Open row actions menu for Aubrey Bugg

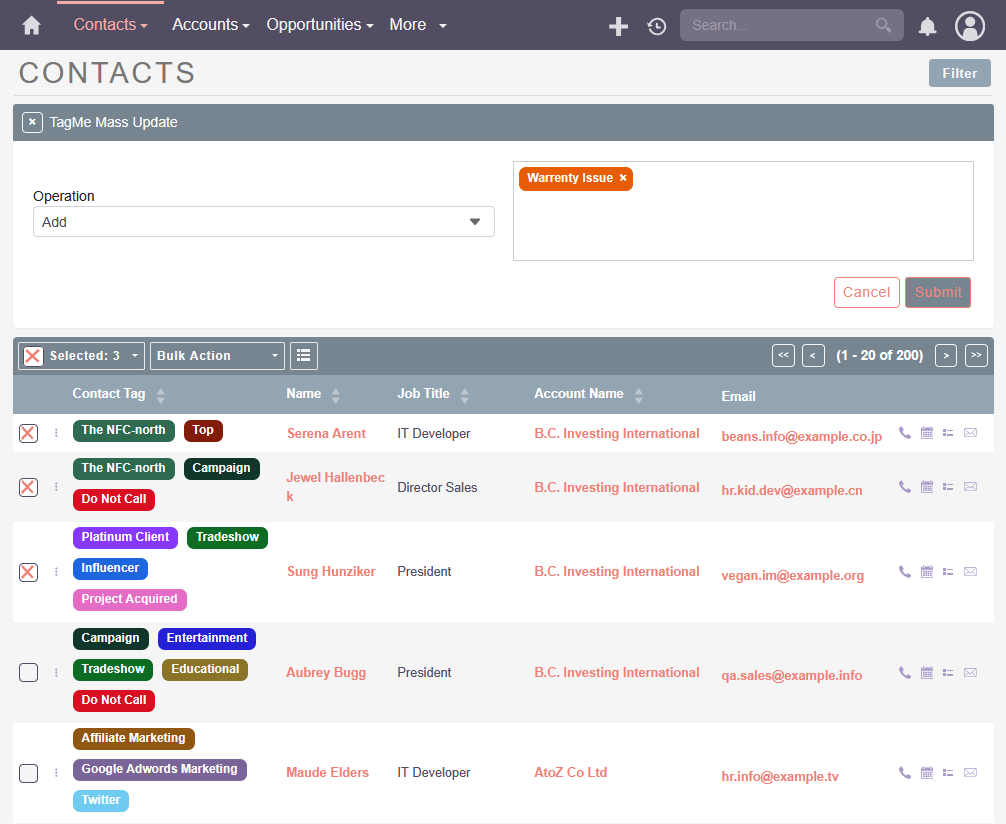click(x=56, y=673)
